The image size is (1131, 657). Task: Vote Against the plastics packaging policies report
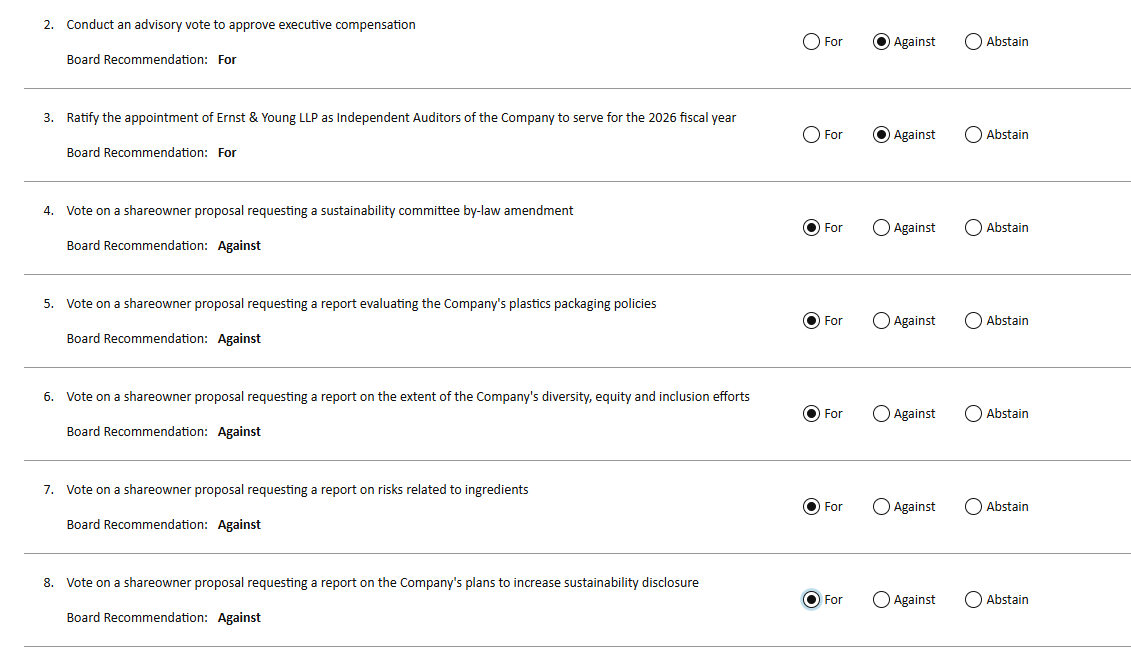click(882, 321)
